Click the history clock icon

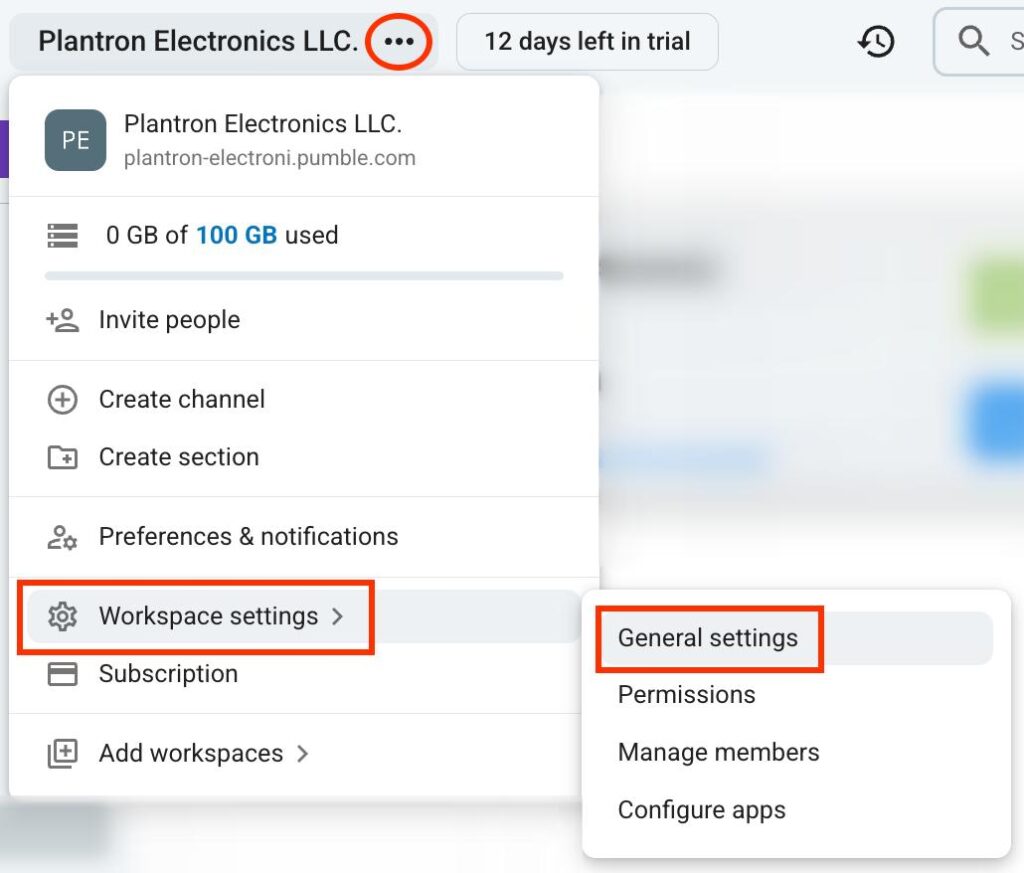tap(876, 42)
